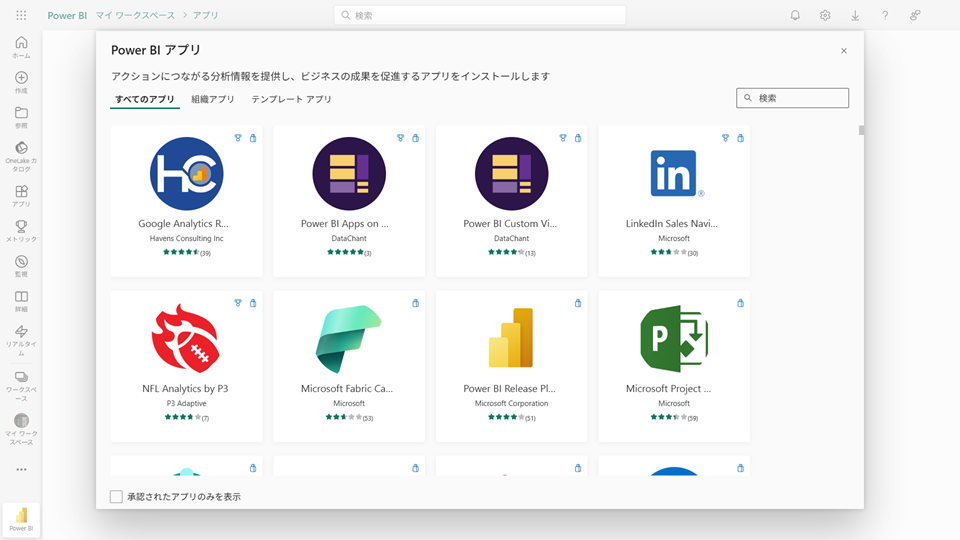This screenshot has width=960, height=540.
Task: Show more sidebar items ellipsis
Action: pyautogui.click(x=21, y=470)
